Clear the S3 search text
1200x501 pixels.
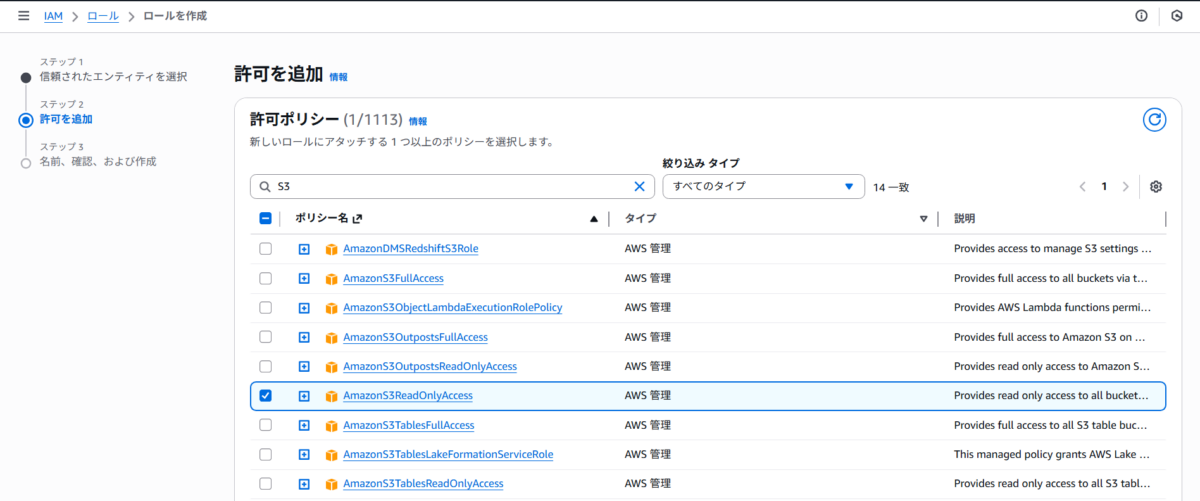(640, 186)
